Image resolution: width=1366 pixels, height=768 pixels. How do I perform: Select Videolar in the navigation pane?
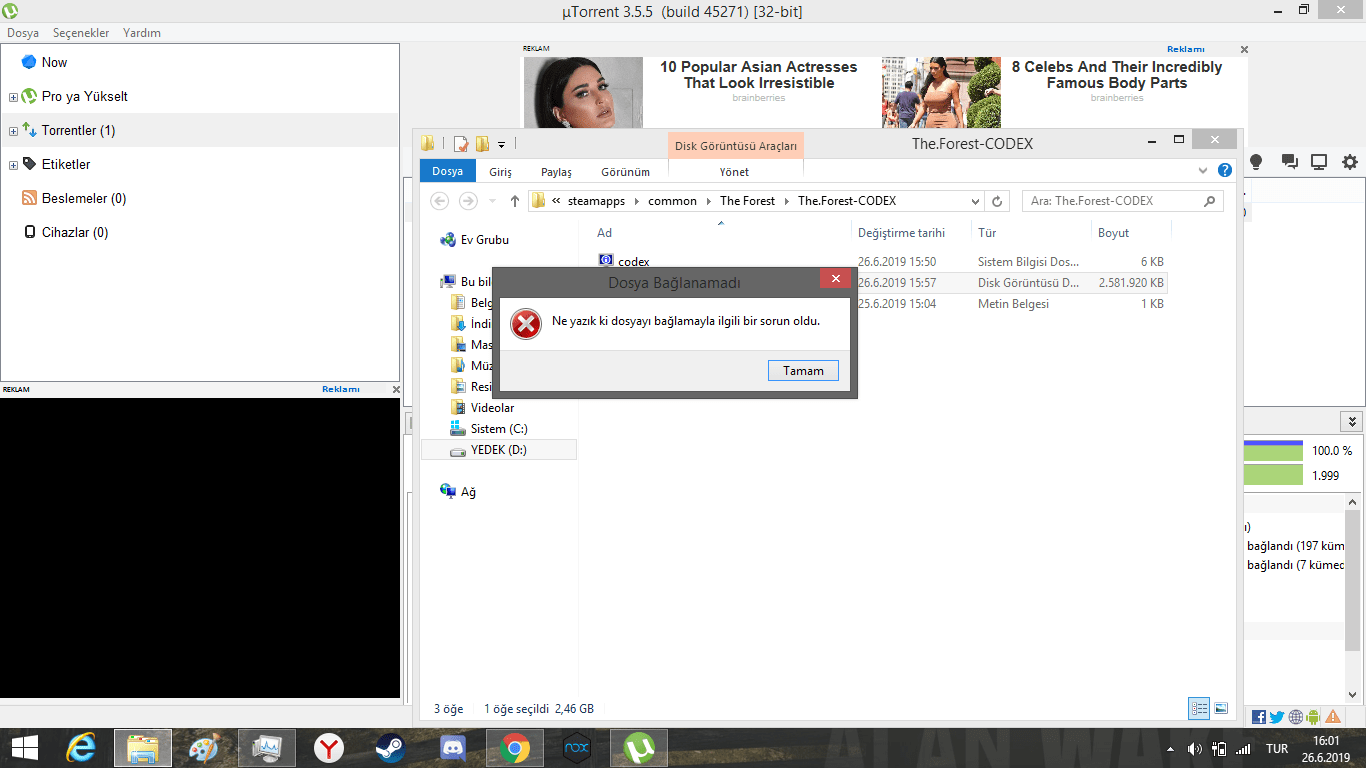[492, 408]
